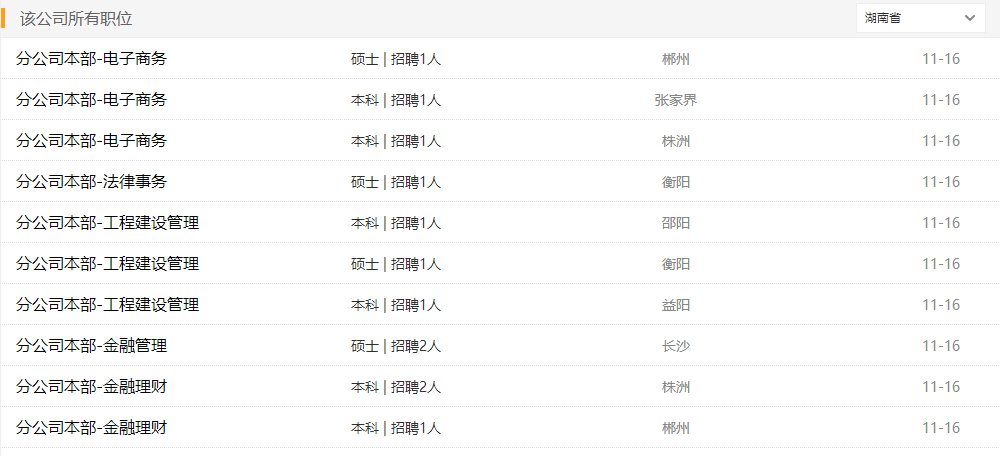Click 硕士 | 招聘1人 in the 法律事务 row
Viewport: 1000px width, 456px height.
[x=396, y=182]
